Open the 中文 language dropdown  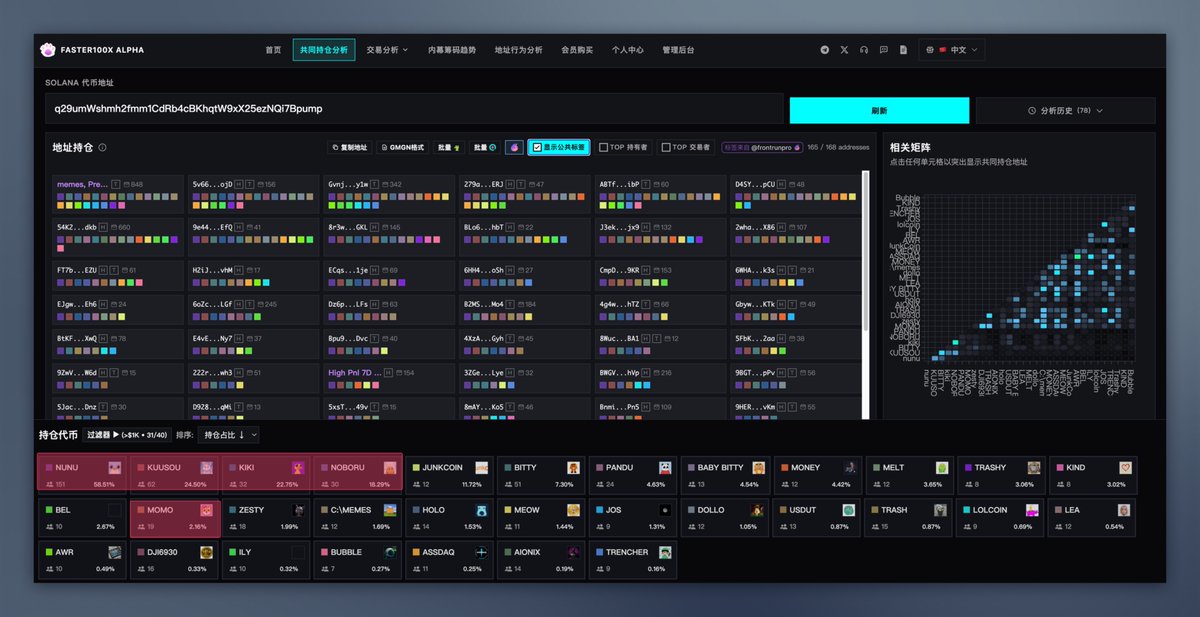click(x=952, y=49)
